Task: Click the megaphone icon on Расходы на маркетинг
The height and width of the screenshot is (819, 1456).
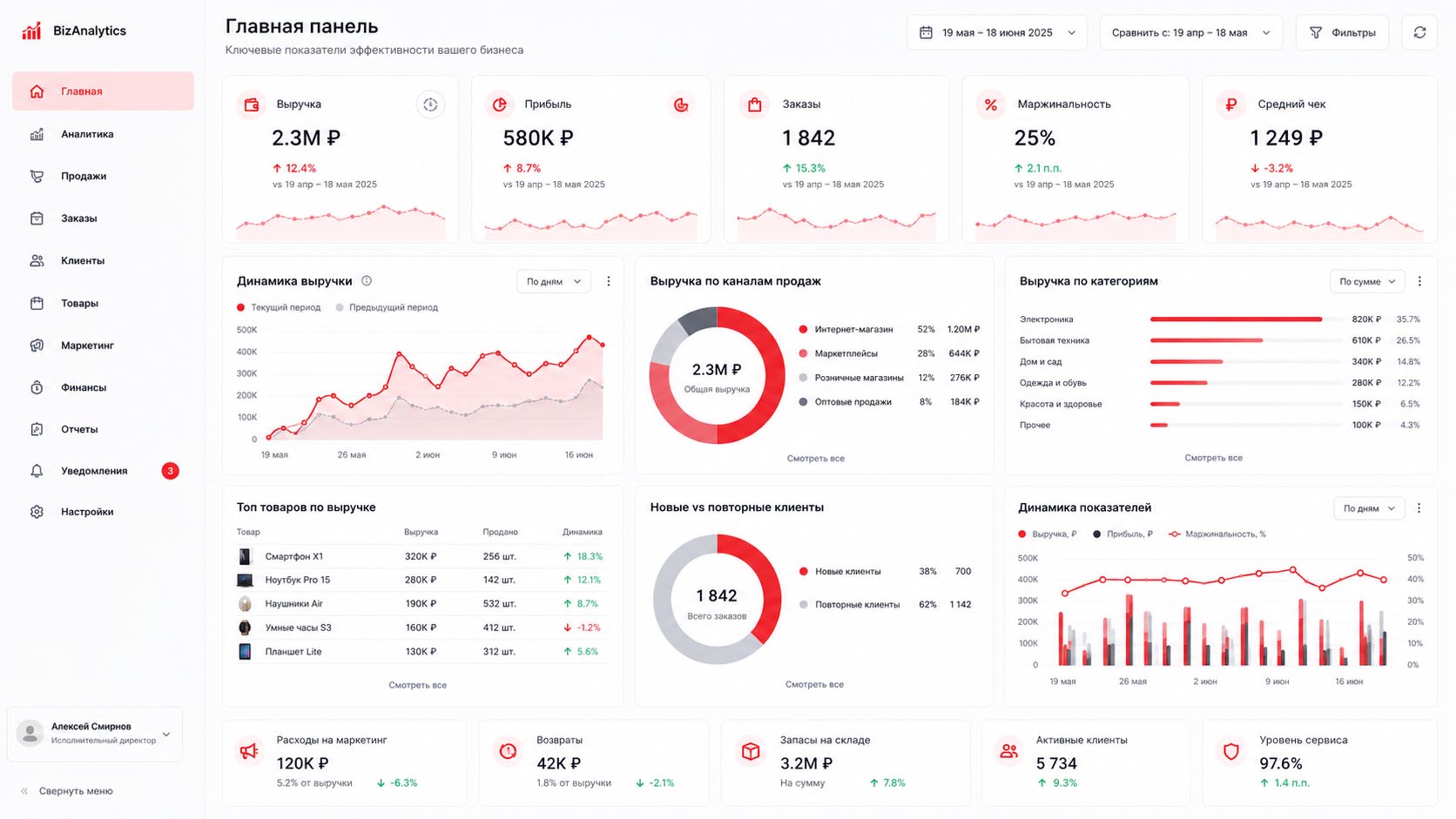Action: pyautogui.click(x=249, y=751)
